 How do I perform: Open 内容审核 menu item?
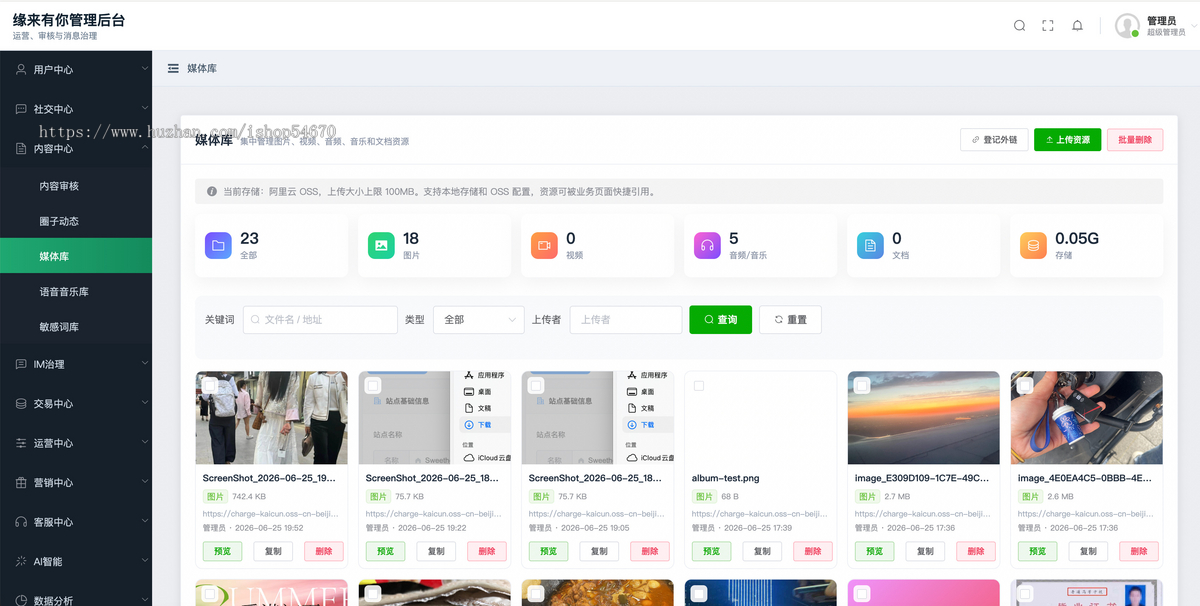76,186
